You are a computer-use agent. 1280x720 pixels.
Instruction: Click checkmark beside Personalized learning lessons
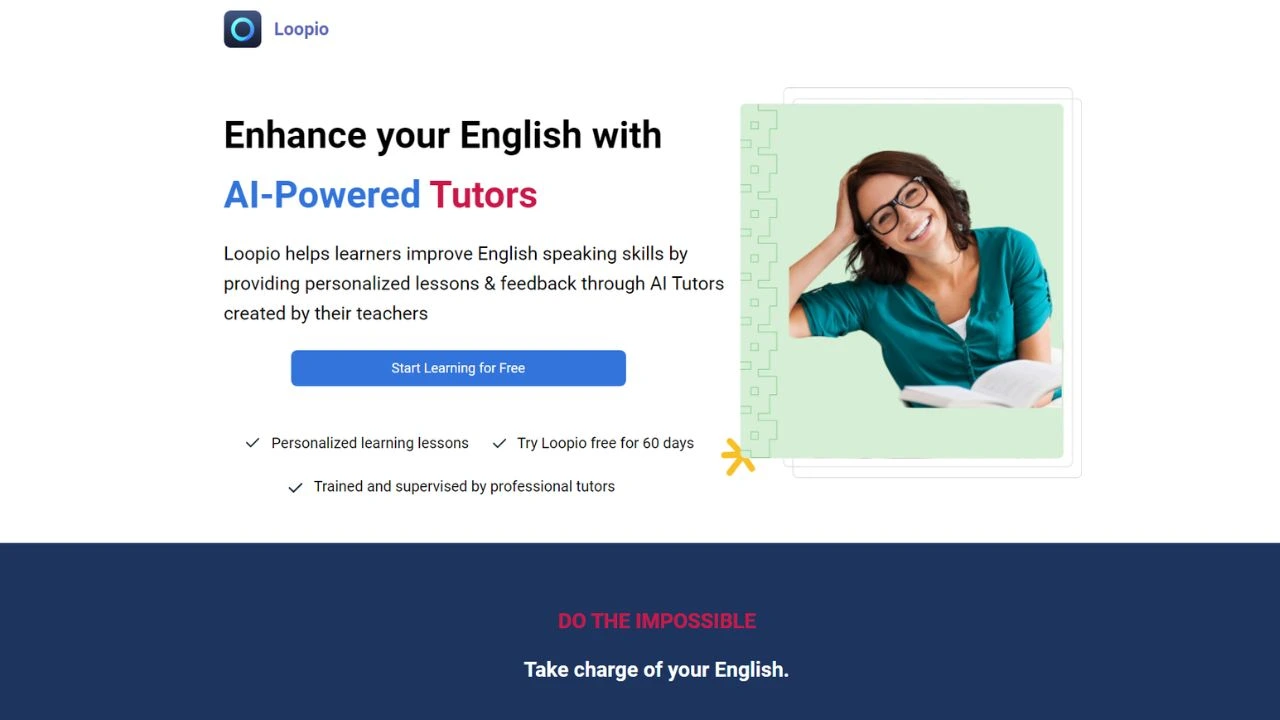[252, 443]
